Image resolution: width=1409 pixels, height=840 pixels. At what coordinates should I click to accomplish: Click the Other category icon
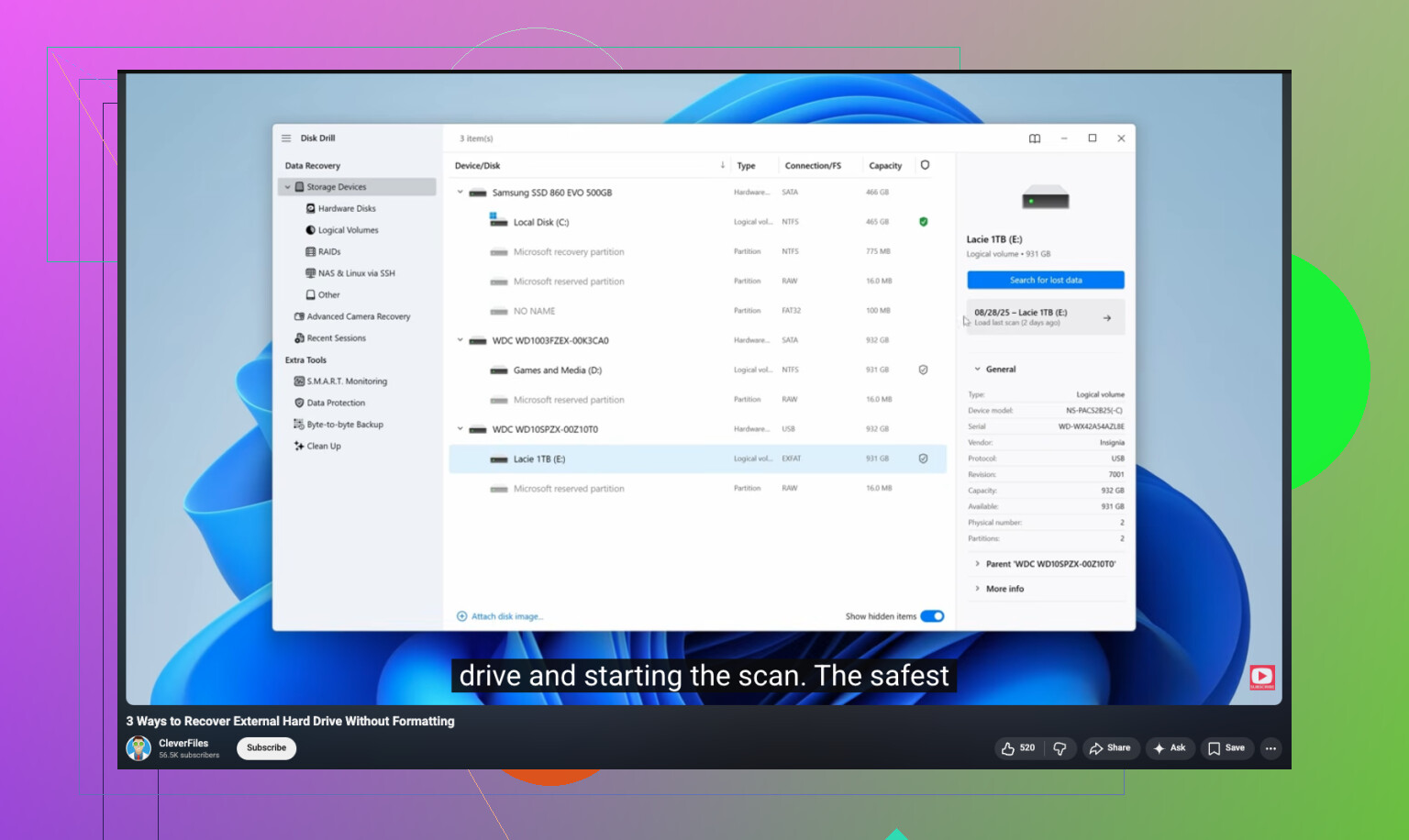tap(310, 295)
